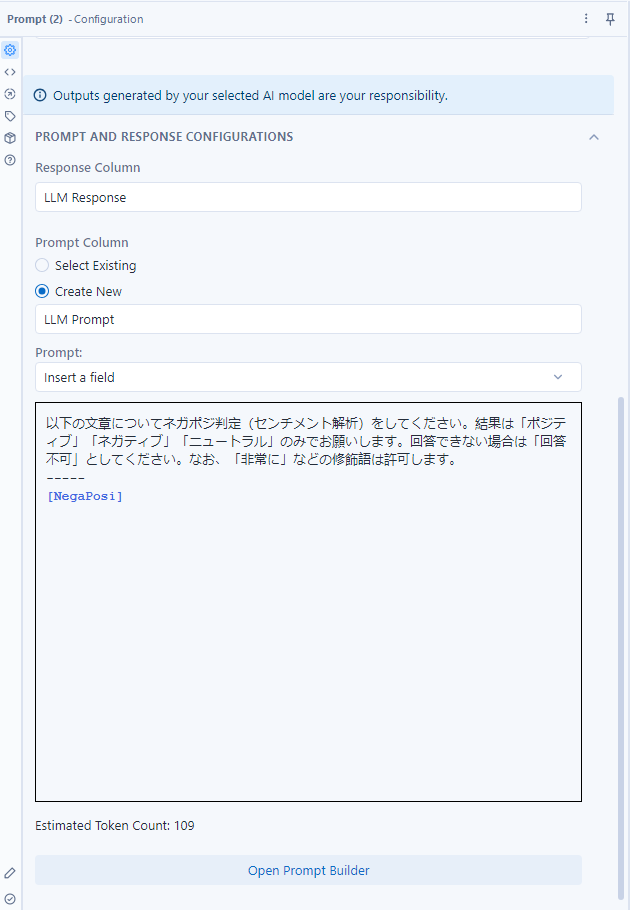Image resolution: width=630 pixels, height=910 pixels.
Task: Open the annotation tag icon
Action: click(x=10, y=116)
